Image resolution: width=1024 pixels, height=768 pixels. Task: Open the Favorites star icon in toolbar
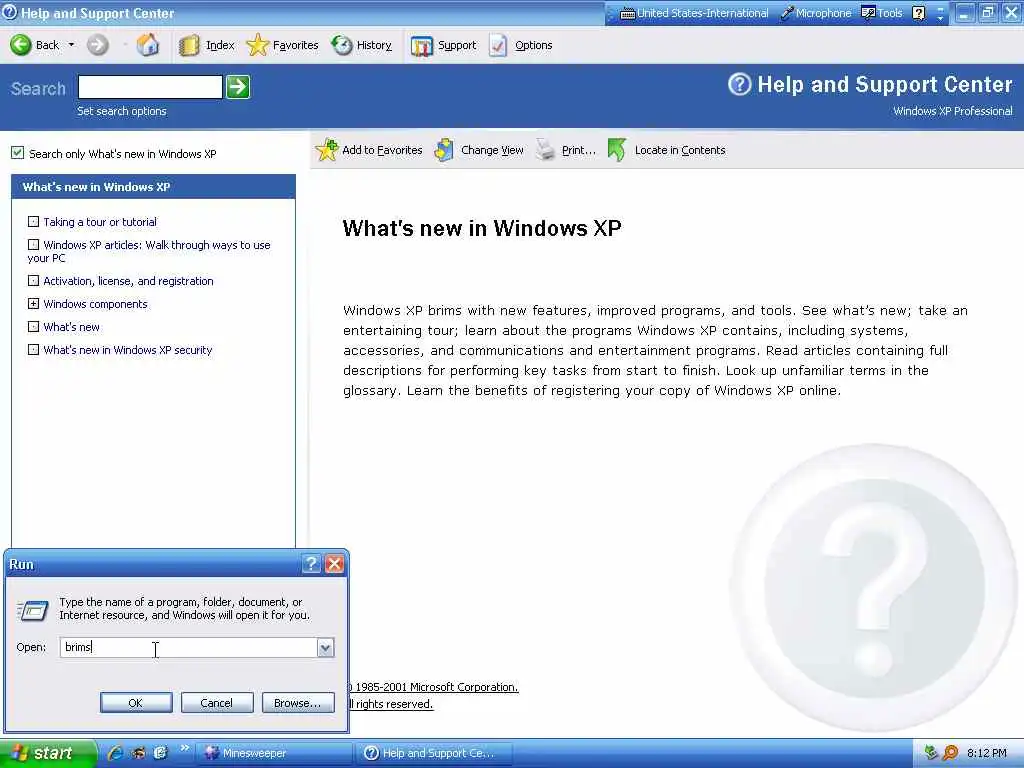click(x=257, y=45)
